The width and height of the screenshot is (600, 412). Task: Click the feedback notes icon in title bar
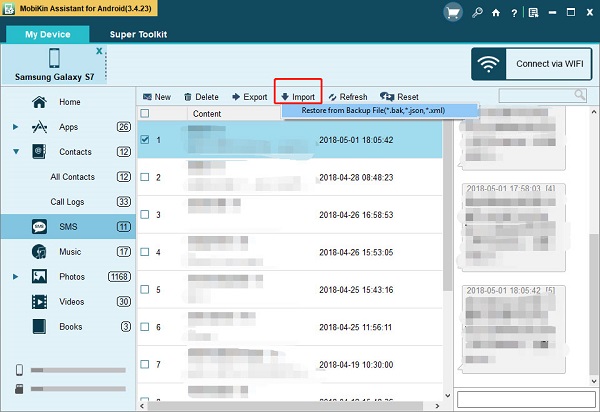click(x=533, y=13)
